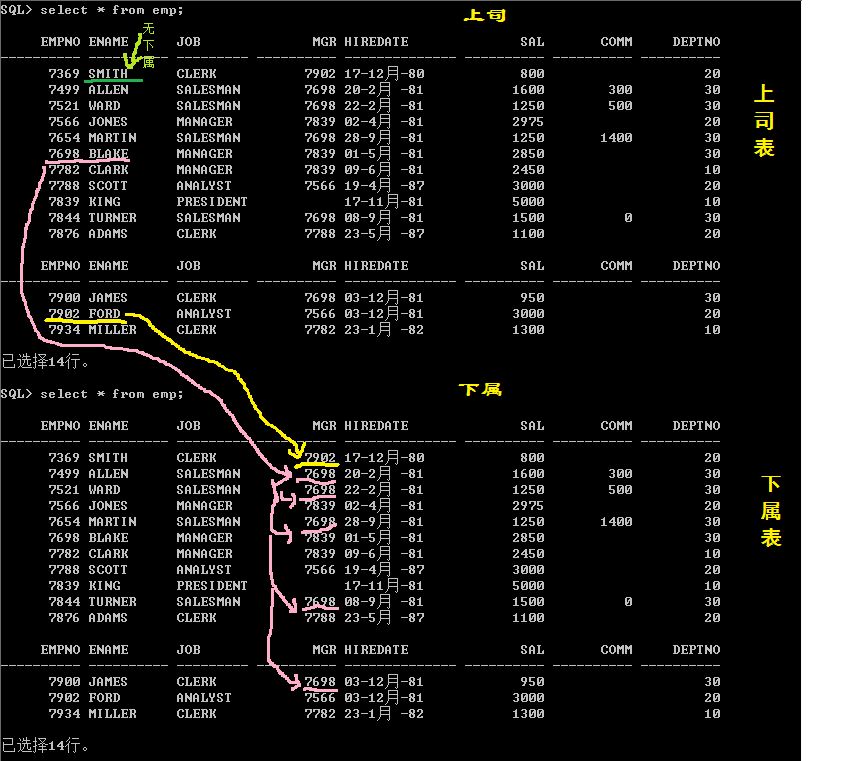The width and height of the screenshot is (864, 761).
Task: Select COMM value 0 in second query output
Action: click(628, 602)
